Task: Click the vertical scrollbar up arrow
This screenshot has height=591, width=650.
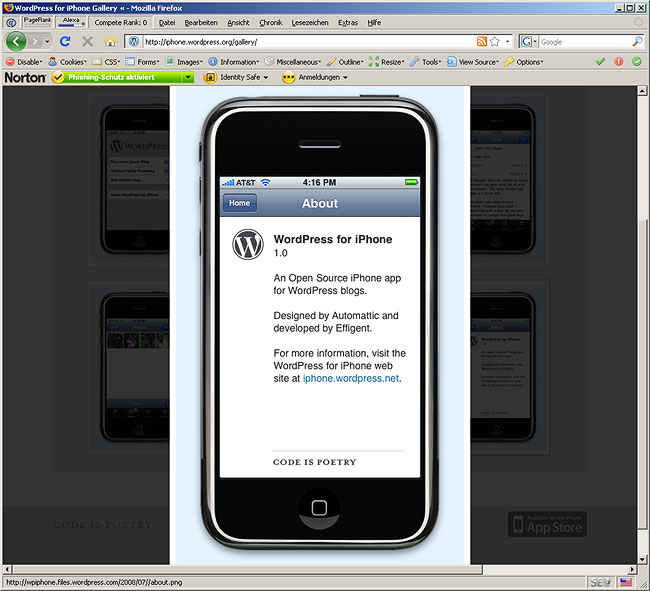Action: (642, 91)
